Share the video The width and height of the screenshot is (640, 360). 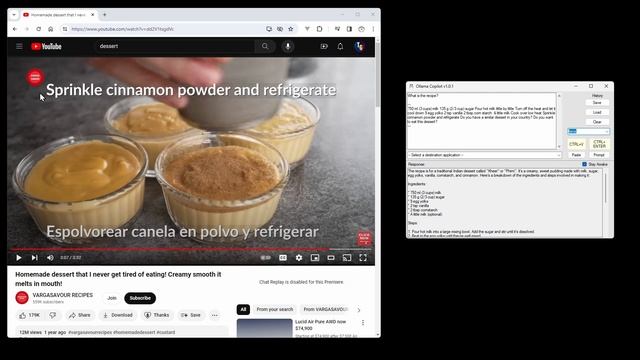(x=80, y=315)
